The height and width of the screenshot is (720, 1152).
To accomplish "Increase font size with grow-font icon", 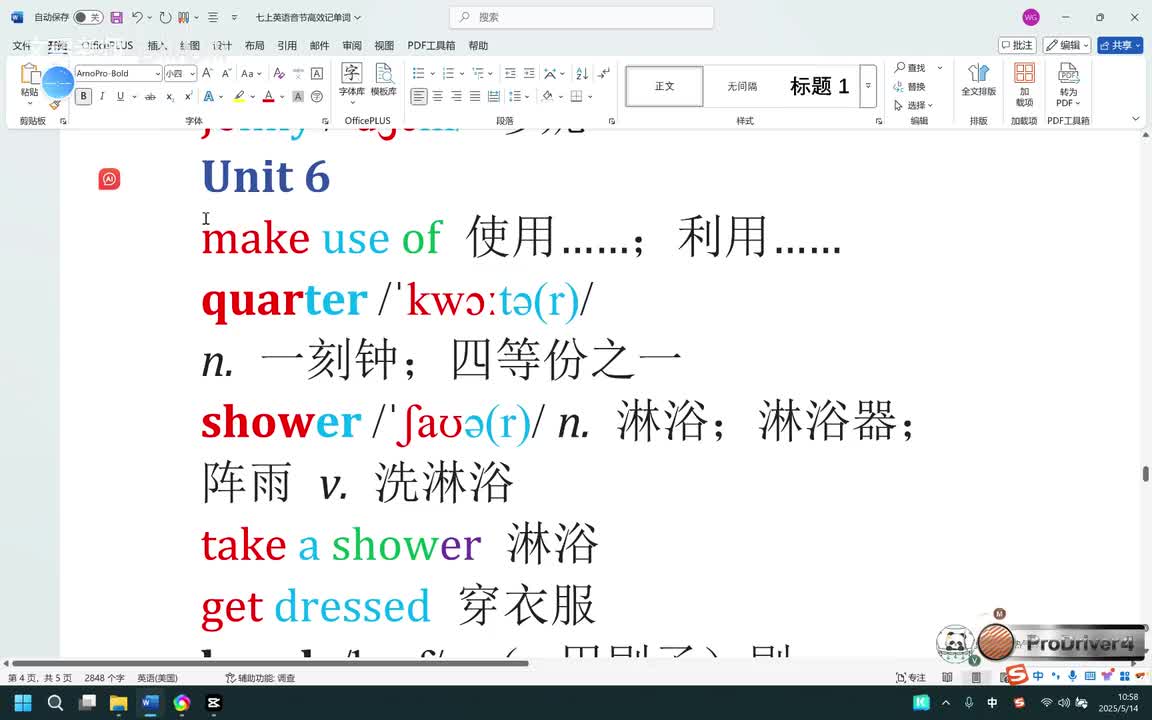I will pos(208,73).
